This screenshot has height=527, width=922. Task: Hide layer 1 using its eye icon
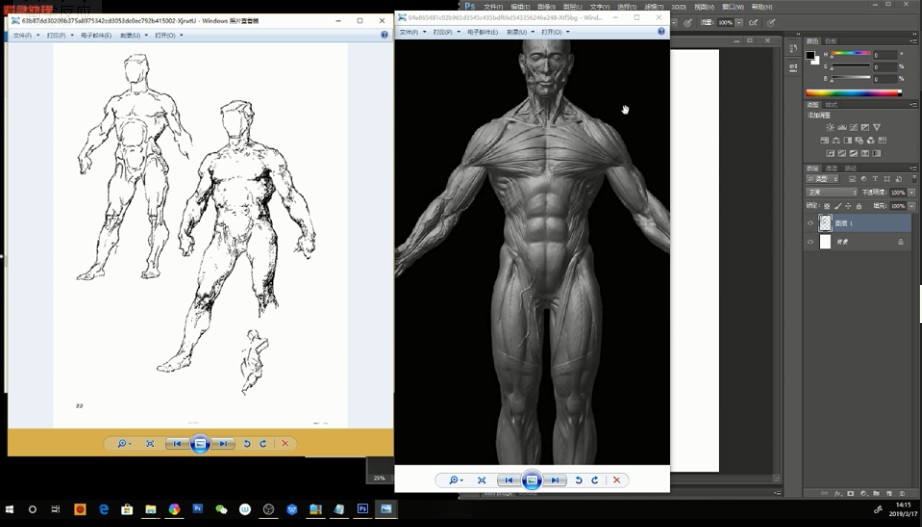[x=811, y=223]
